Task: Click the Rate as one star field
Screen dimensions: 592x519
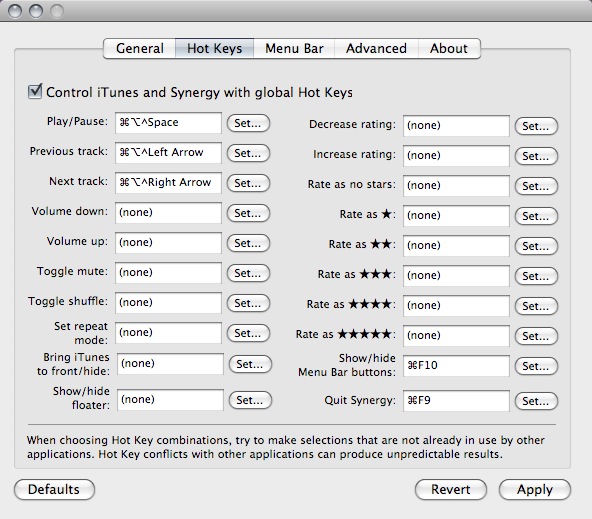Action: tap(456, 216)
